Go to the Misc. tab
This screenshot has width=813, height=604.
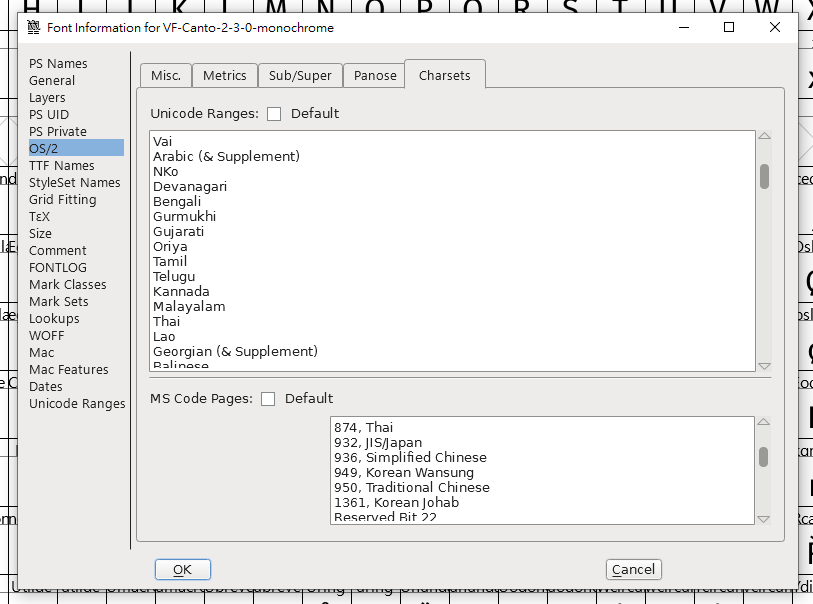(x=166, y=76)
